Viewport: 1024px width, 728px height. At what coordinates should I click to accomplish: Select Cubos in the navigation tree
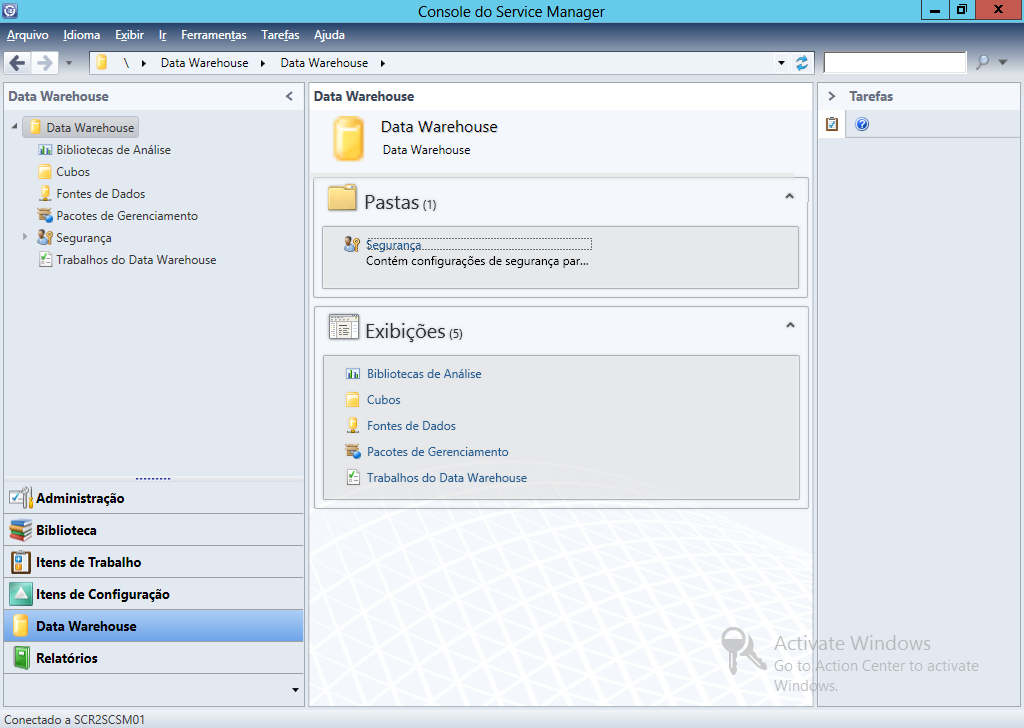coord(73,172)
